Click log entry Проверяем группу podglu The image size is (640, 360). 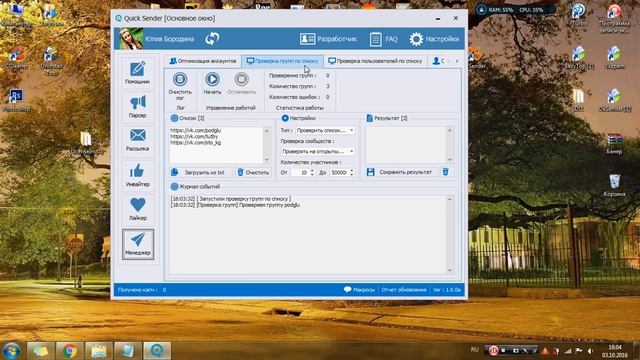tap(236, 205)
